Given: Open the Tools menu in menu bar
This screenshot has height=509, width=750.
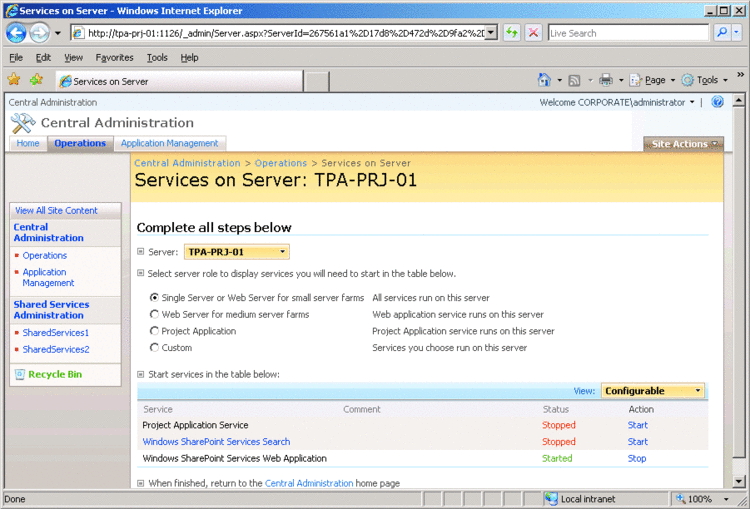Looking at the screenshot, I should pos(157,57).
